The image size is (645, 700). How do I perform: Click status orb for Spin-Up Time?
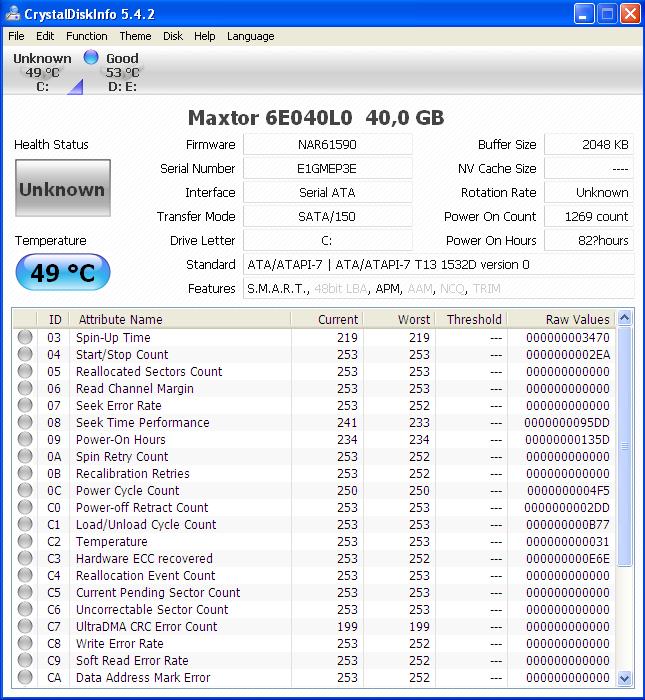pos(25,337)
